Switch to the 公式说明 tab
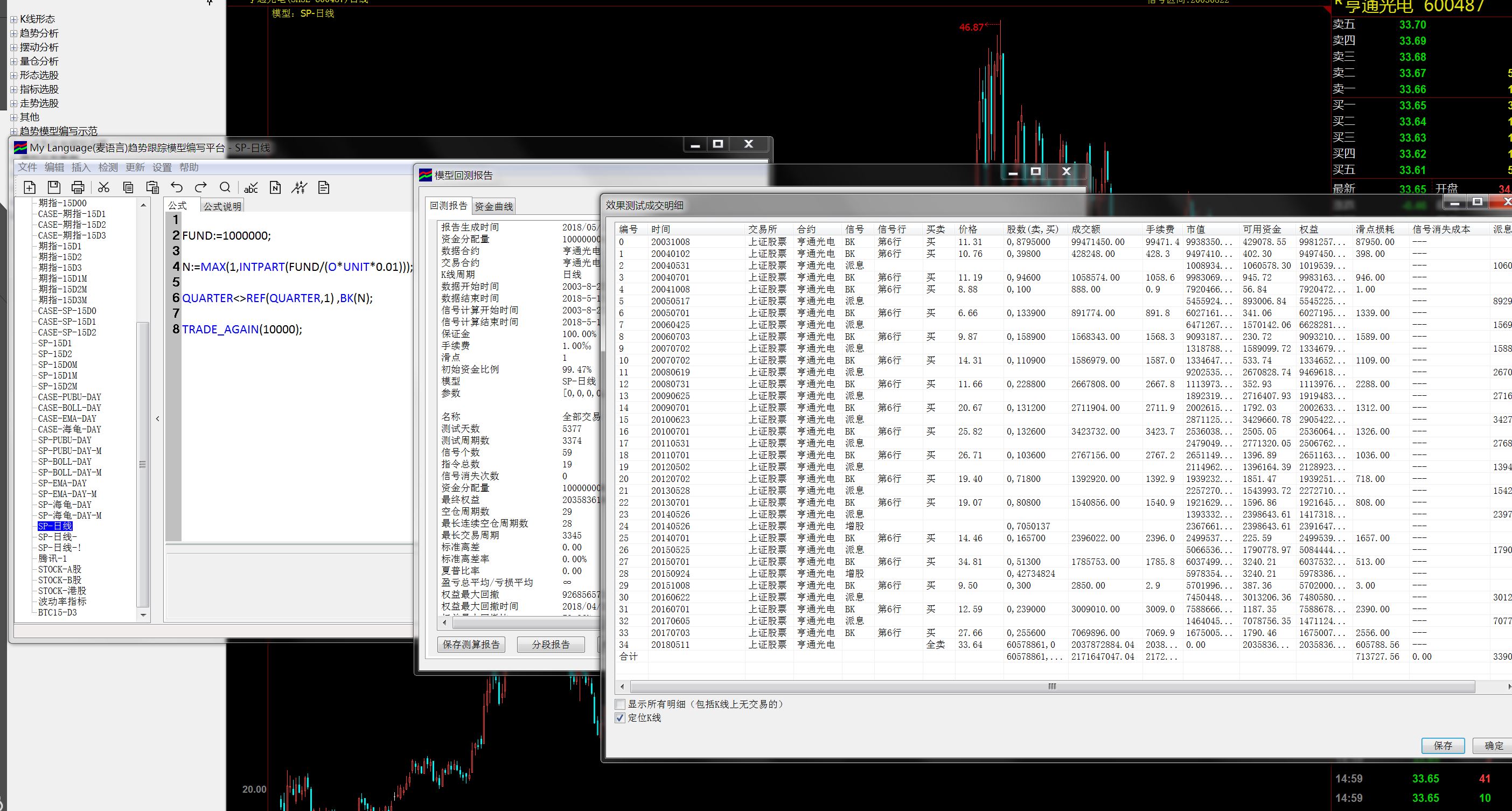 pyautogui.click(x=222, y=207)
